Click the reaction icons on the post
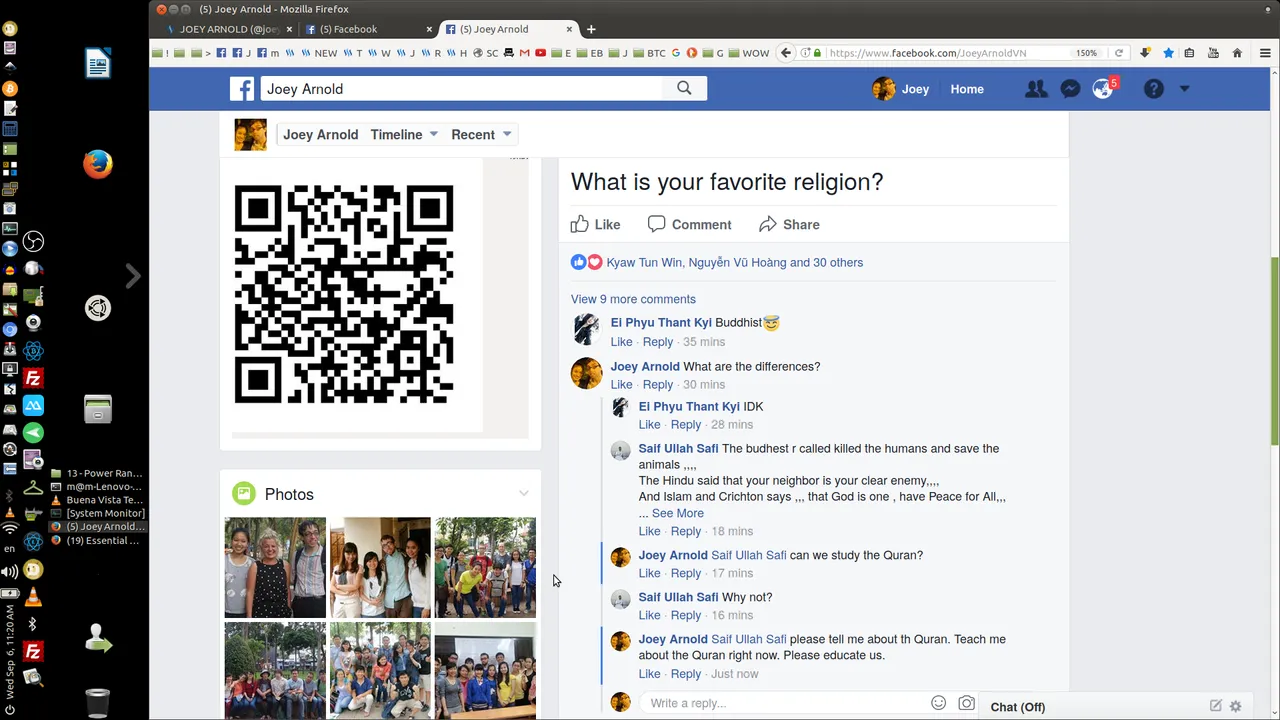The width and height of the screenshot is (1280, 720). pos(586,262)
